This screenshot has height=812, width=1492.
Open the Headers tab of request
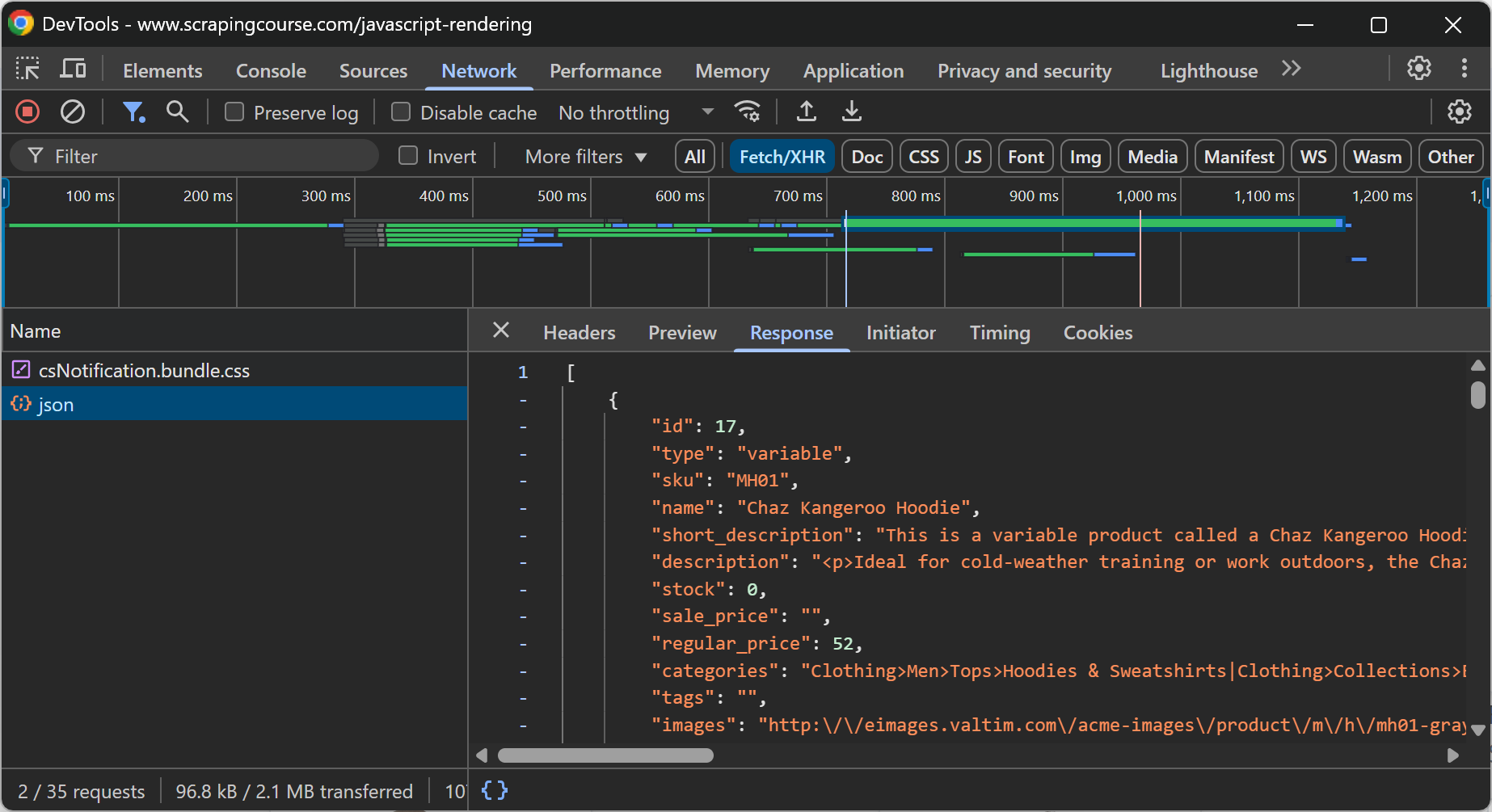pos(579,333)
